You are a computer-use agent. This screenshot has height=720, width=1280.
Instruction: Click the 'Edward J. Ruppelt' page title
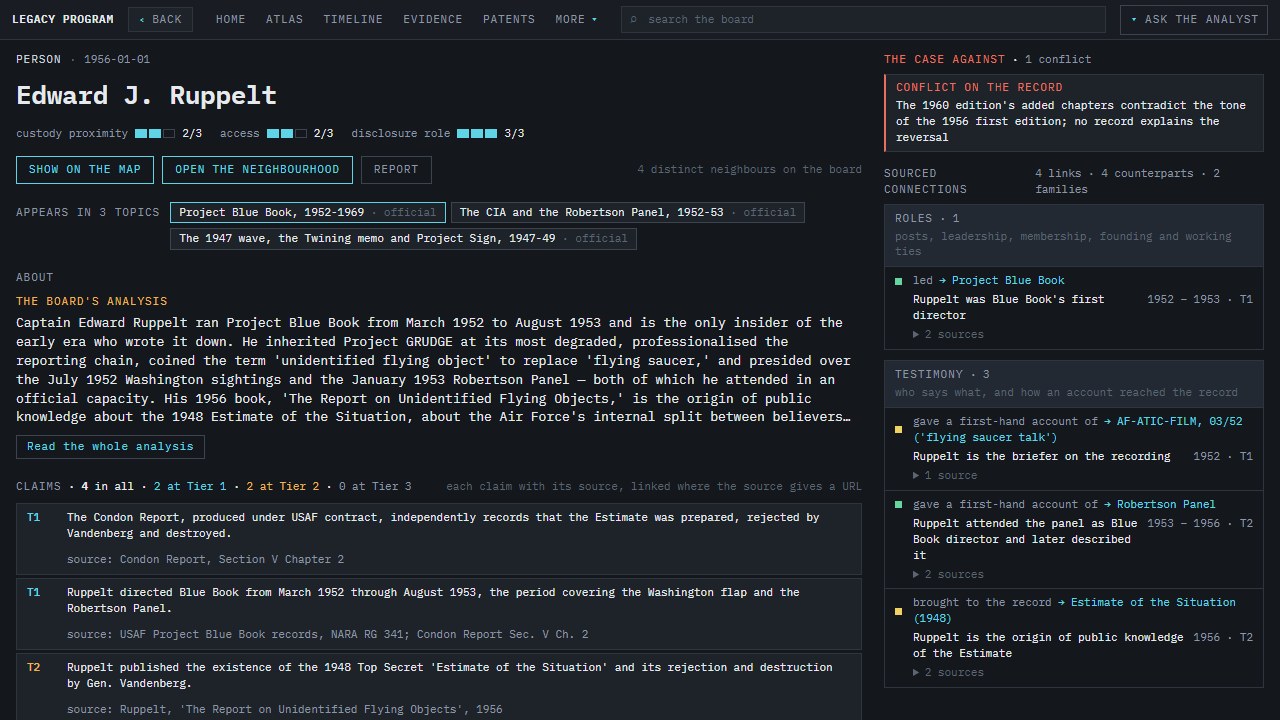click(x=146, y=95)
